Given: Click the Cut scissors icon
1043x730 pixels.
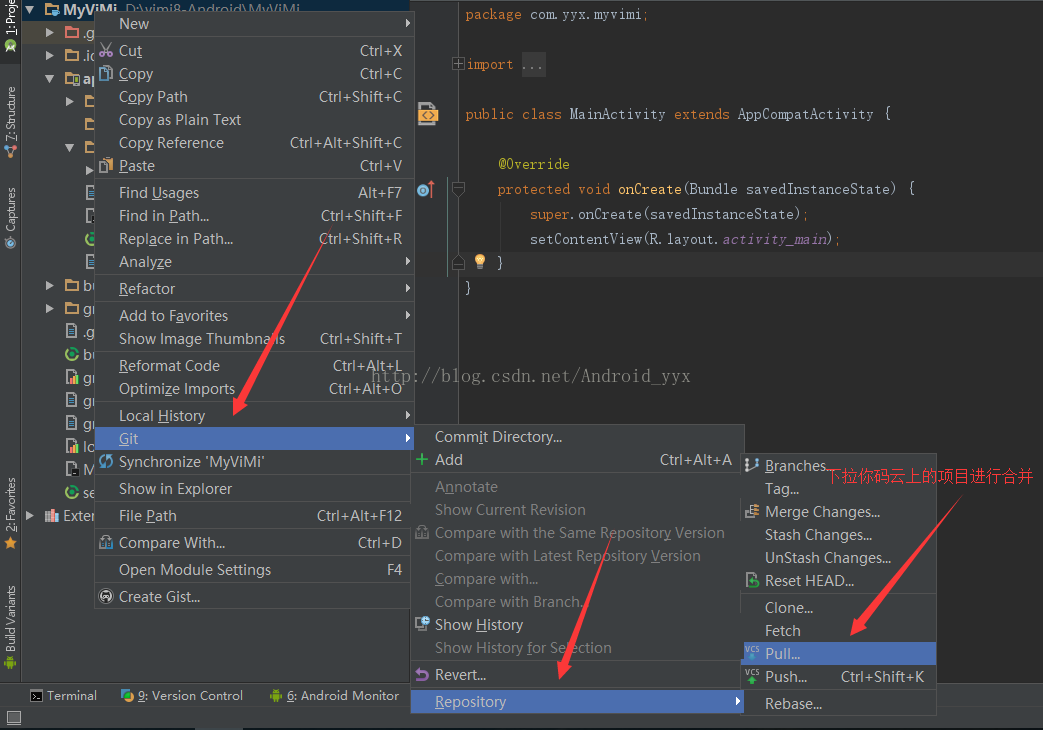Looking at the screenshot, I should click(106, 51).
